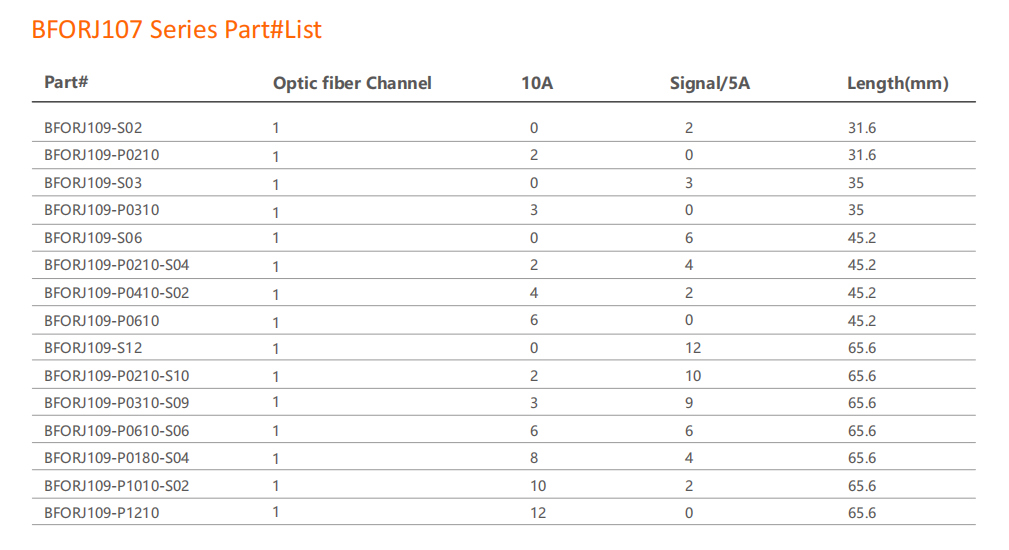Select the Part# column header
Viewport: 1009px width, 550px height.
(x=67, y=82)
